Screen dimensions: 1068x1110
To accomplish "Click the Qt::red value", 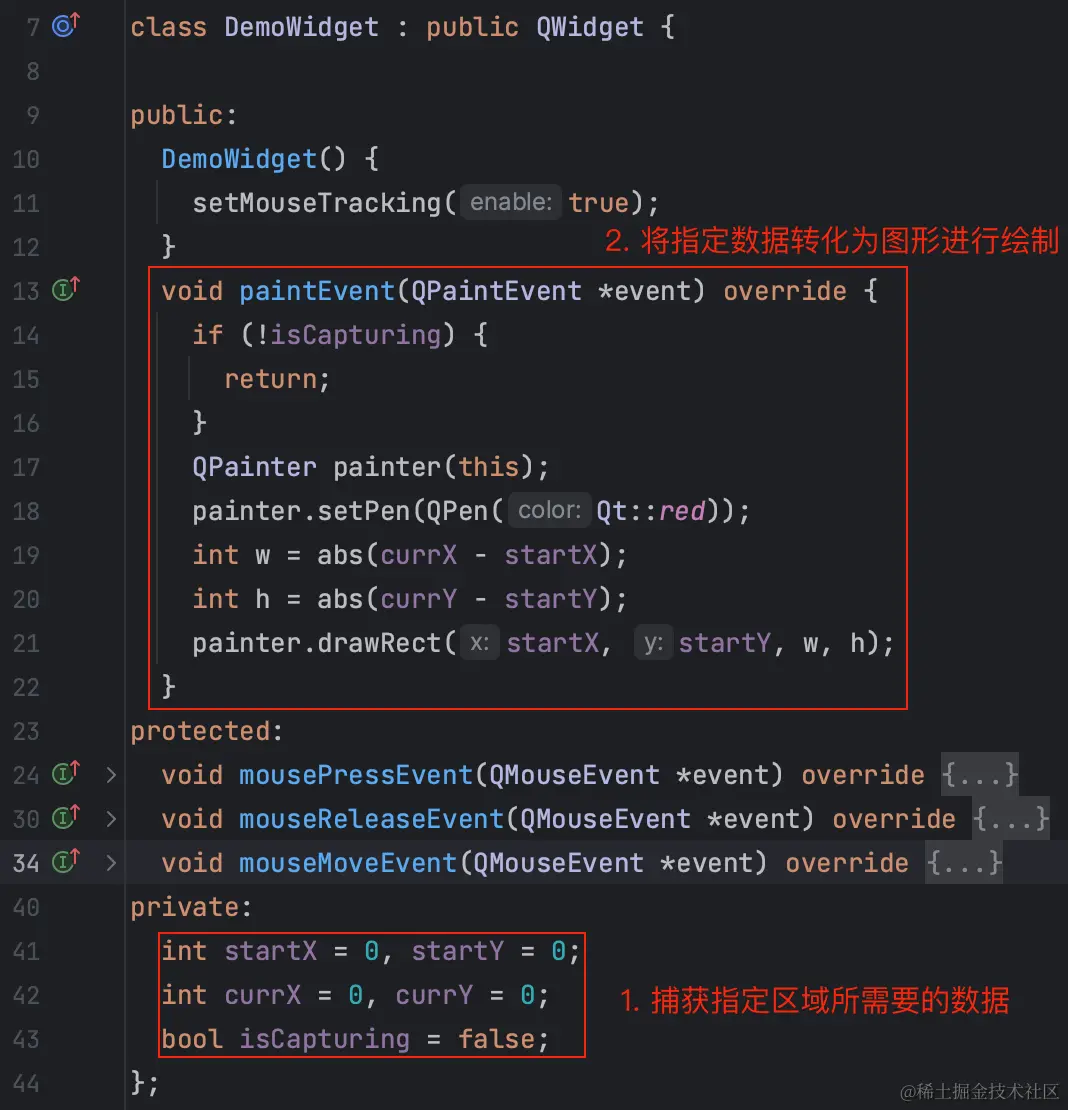I will (650, 511).
